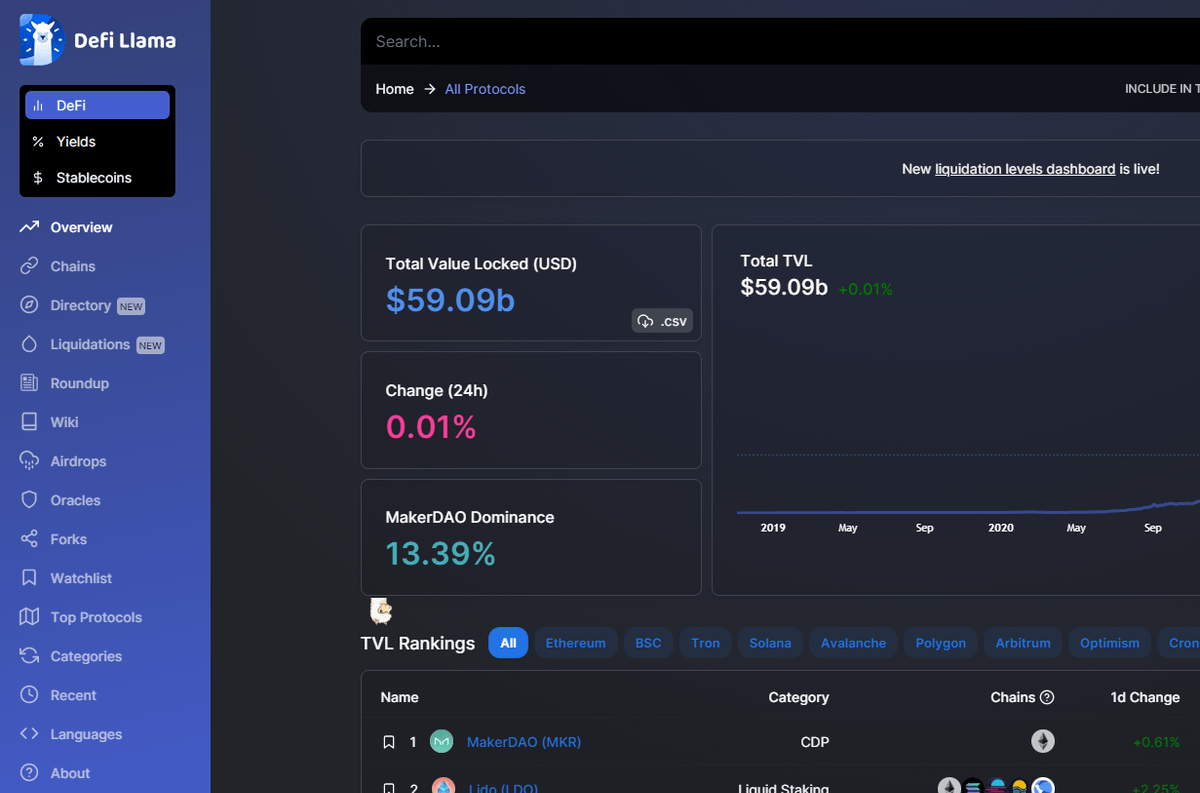The image size is (1200, 793).
Task: Toggle the bookmark for Lido
Action: pyautogui.click(x=389, y=788)
